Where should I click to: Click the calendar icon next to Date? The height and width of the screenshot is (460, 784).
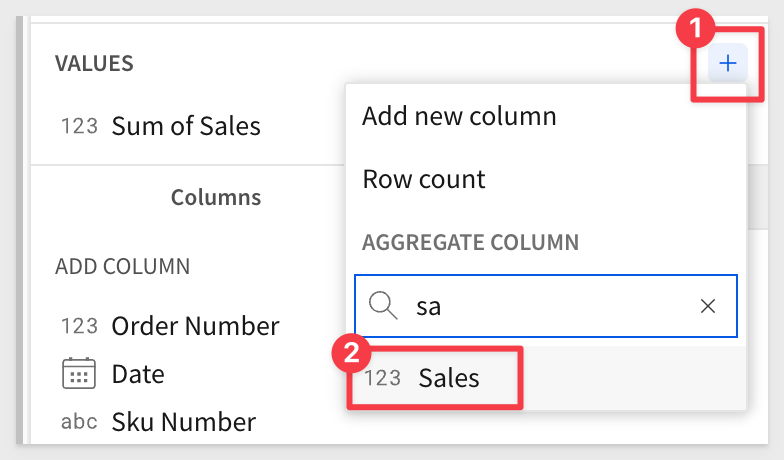(x=78, y=374)
